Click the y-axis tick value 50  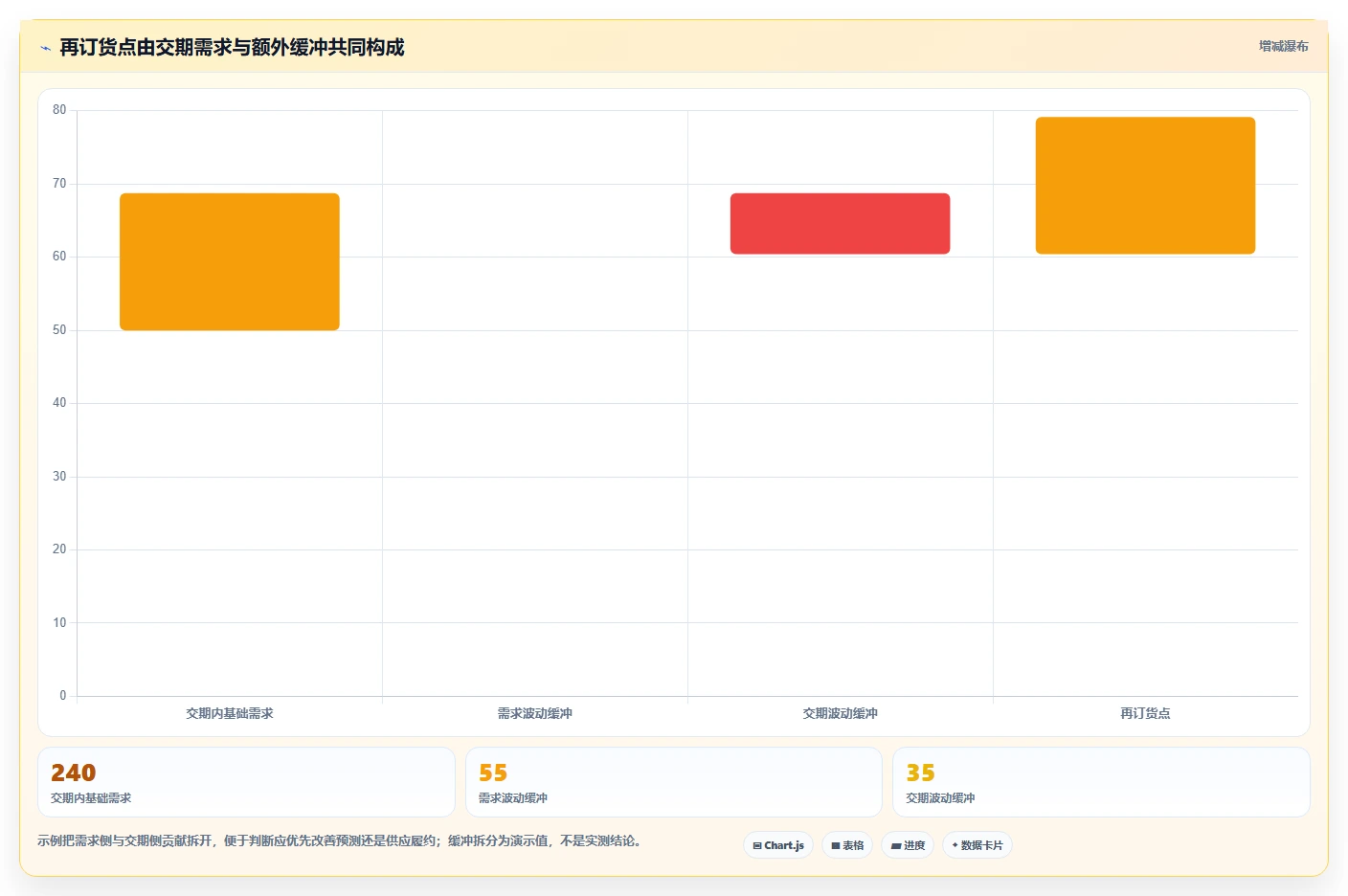[59, 330]
